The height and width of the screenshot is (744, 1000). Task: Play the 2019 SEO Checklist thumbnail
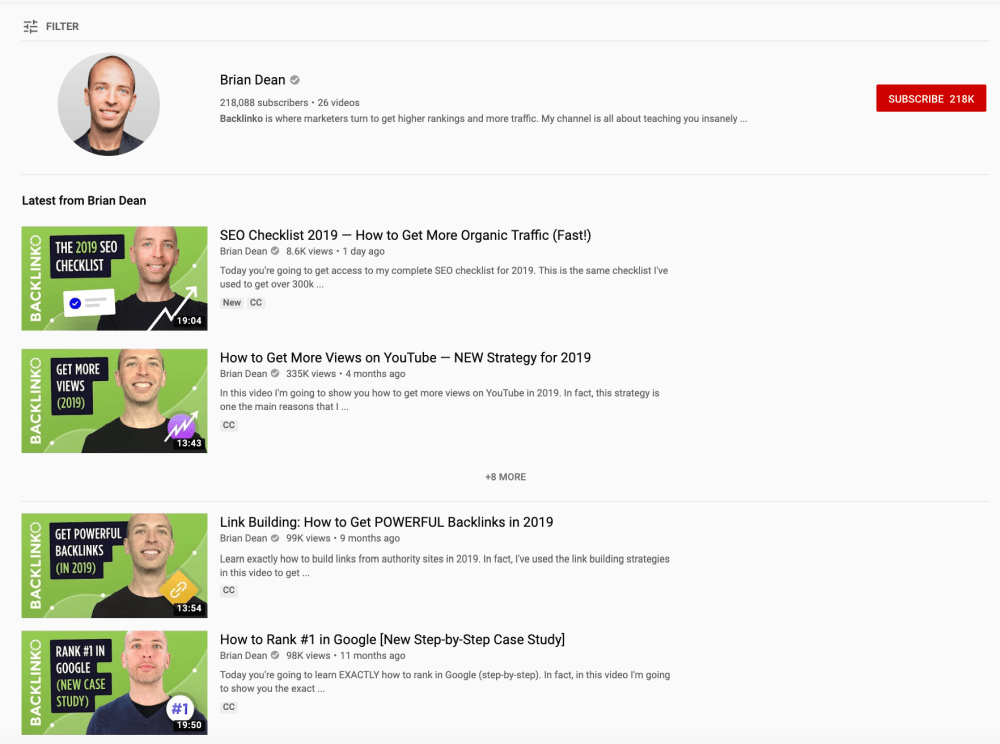click(115, 279)
